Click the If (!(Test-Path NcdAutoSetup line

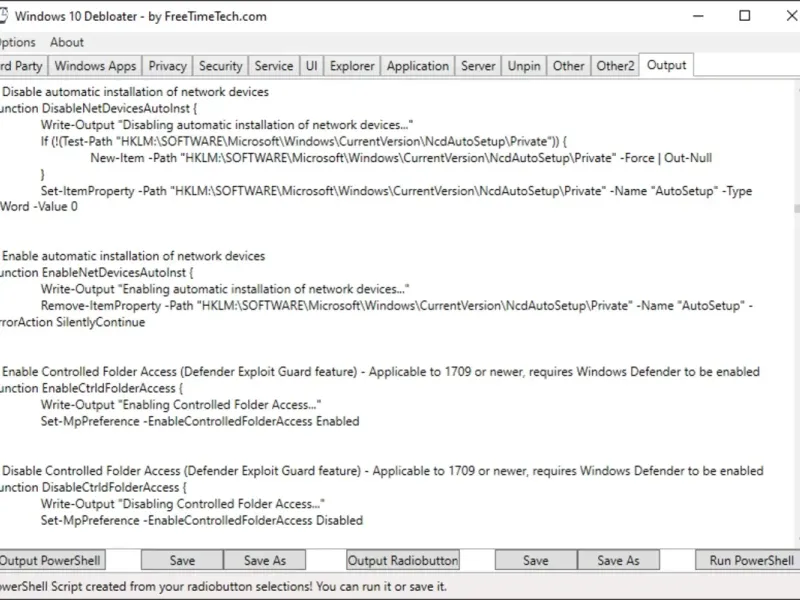pyautogui.click(x=304, y=141)
